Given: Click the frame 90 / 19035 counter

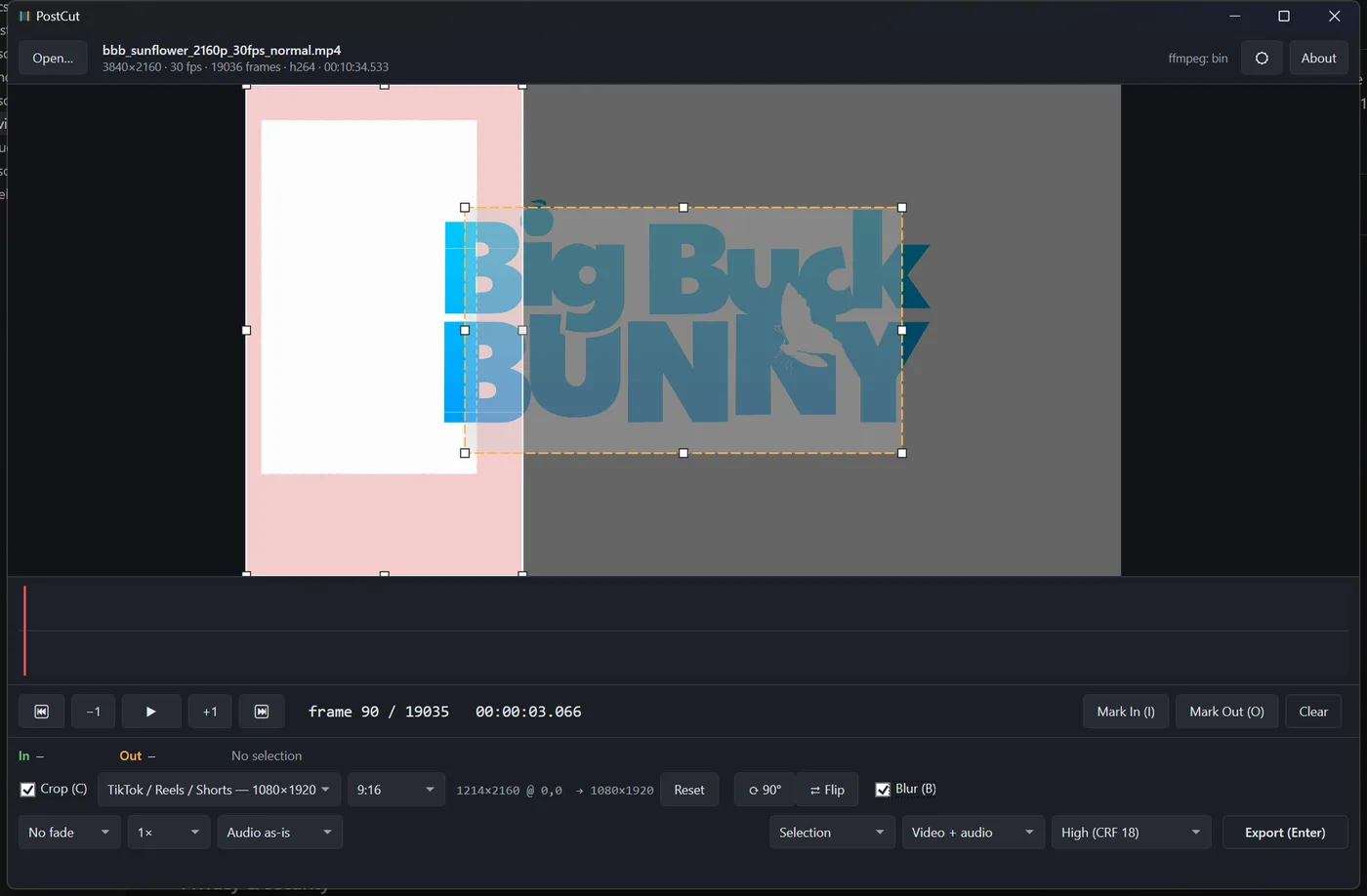Looking at the screenshot, I should pyautogui.click(x=379, y=712).
